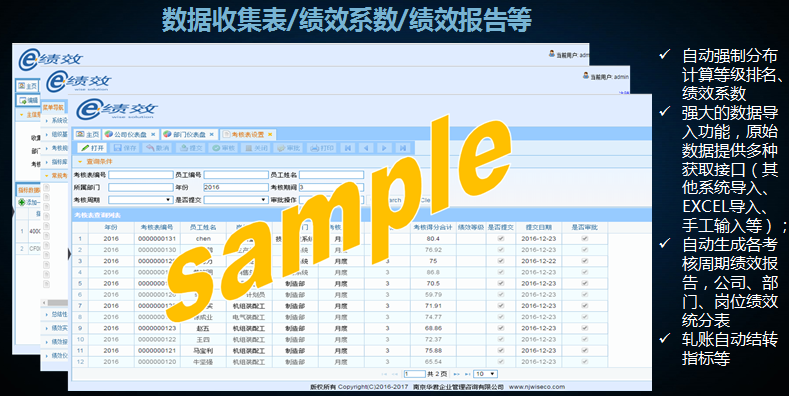This screenshot has width=789, height=396.
Task: Toggle 是否审批 checkbox in row 1
Action: (x=584, y=239)
